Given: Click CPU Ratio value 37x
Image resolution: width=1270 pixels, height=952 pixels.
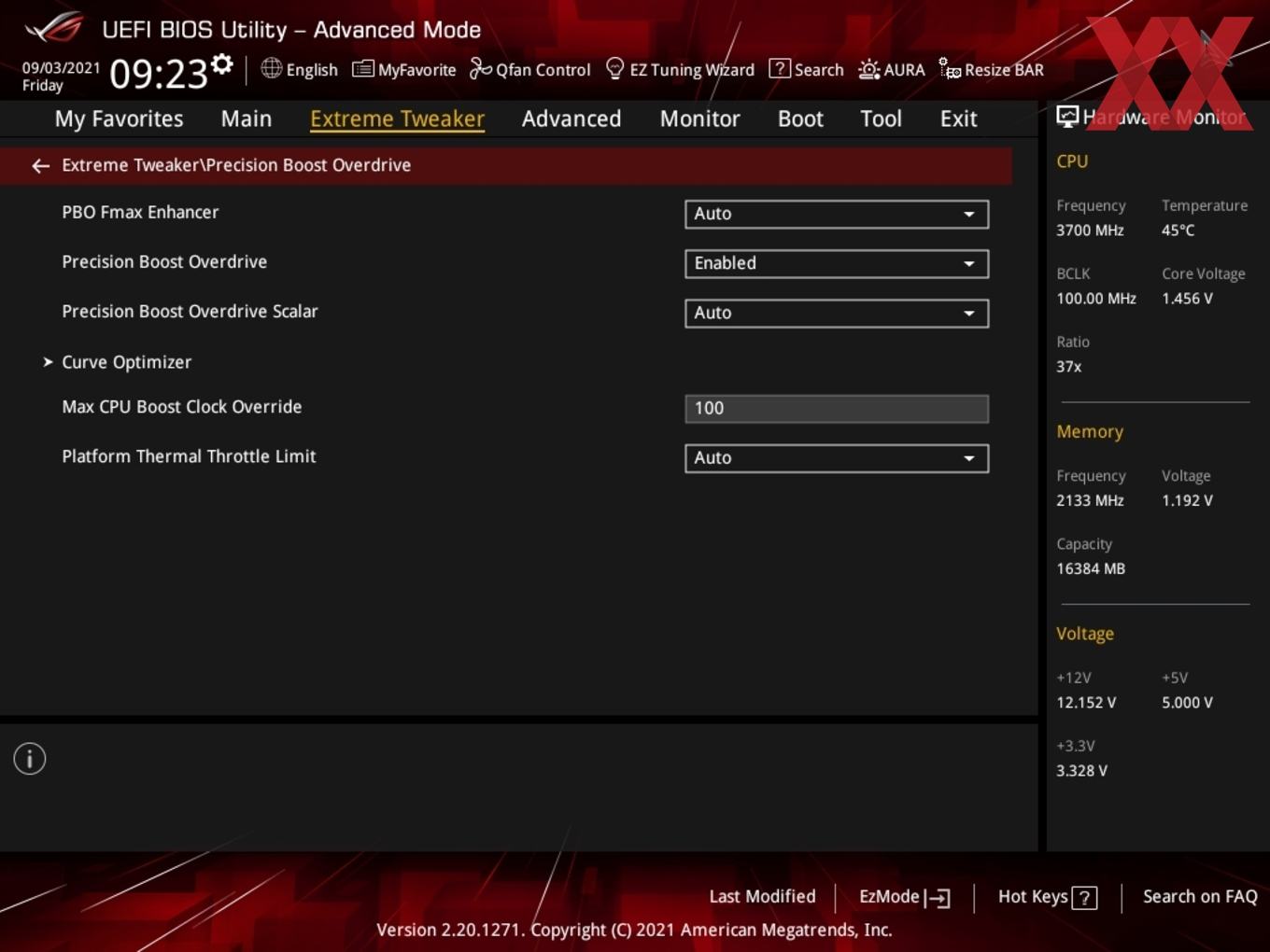Looking at the screenshot, I should 1068,367.
